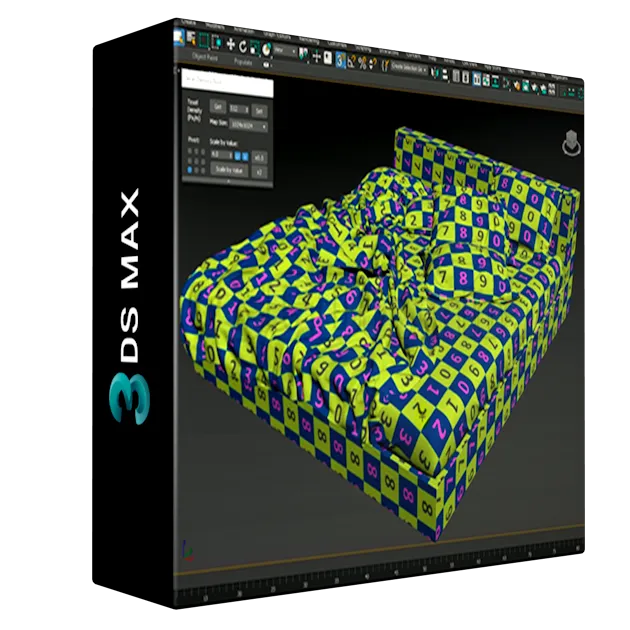The height and width of the screenshot is (630, 630).
Task: Click the Align tool icon
Action: pyautogui.click(x=445, y=76)
